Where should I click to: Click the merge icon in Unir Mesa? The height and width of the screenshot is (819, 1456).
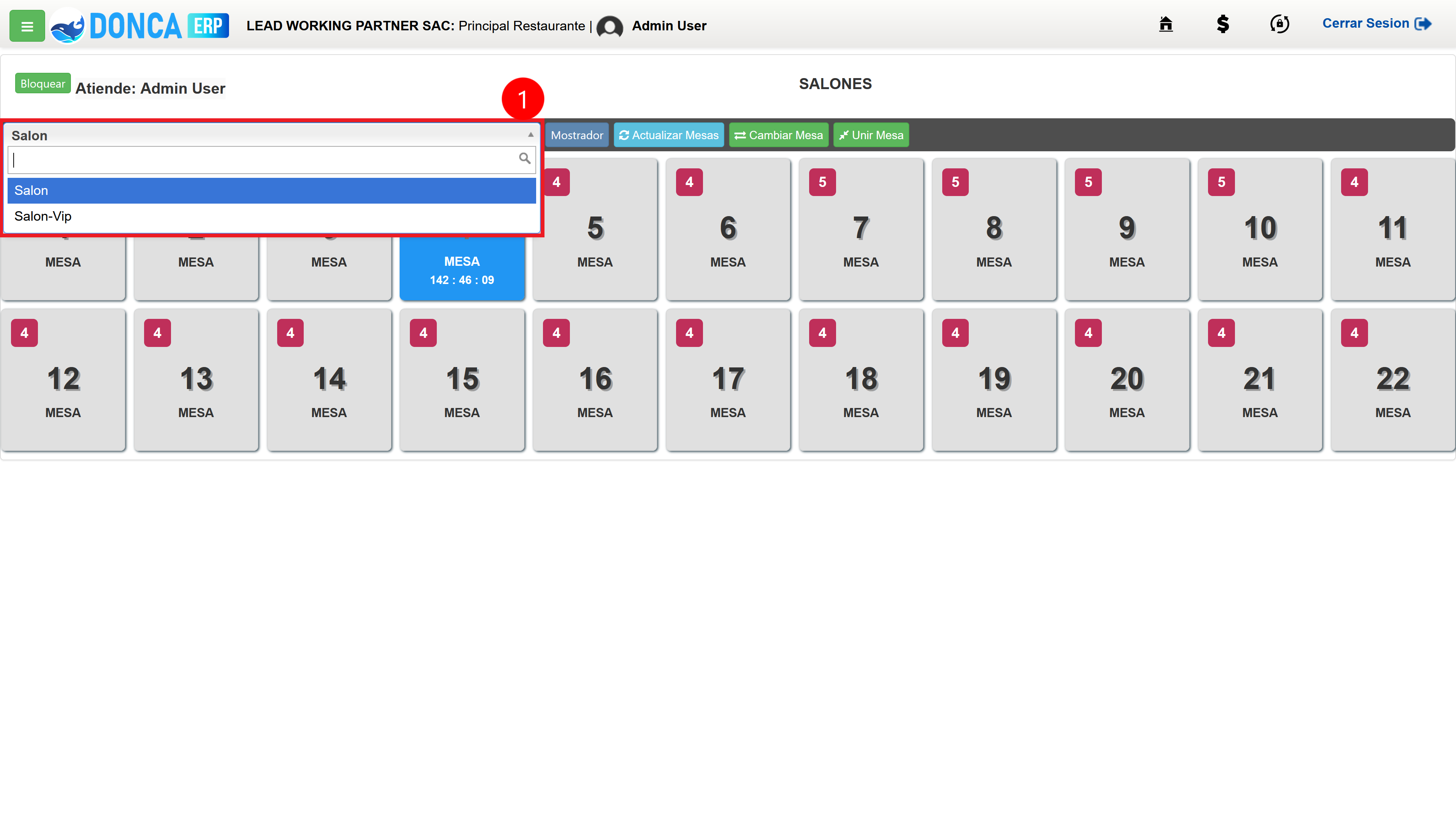pos(844,135)
